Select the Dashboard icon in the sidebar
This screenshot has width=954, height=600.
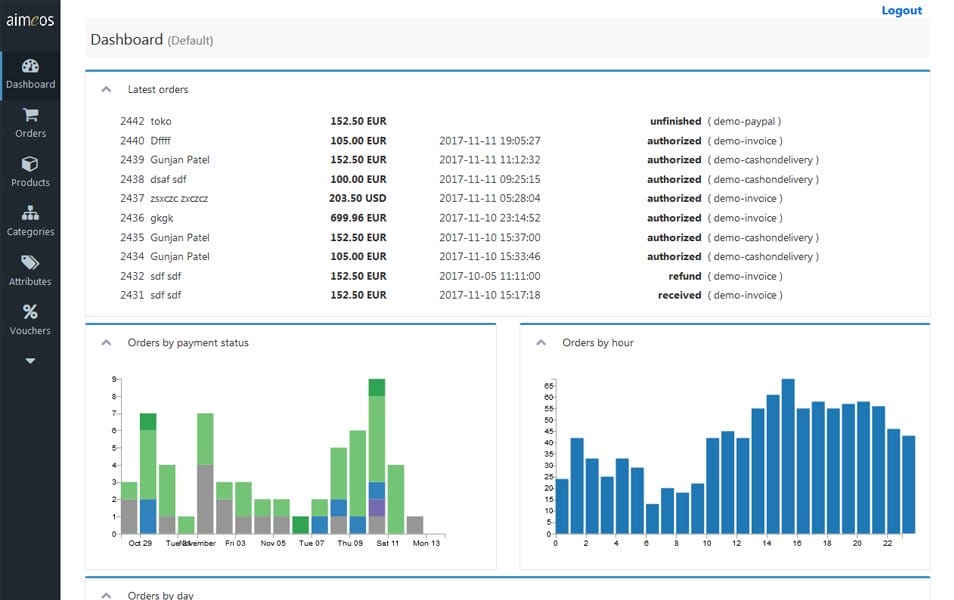[30, 68]
